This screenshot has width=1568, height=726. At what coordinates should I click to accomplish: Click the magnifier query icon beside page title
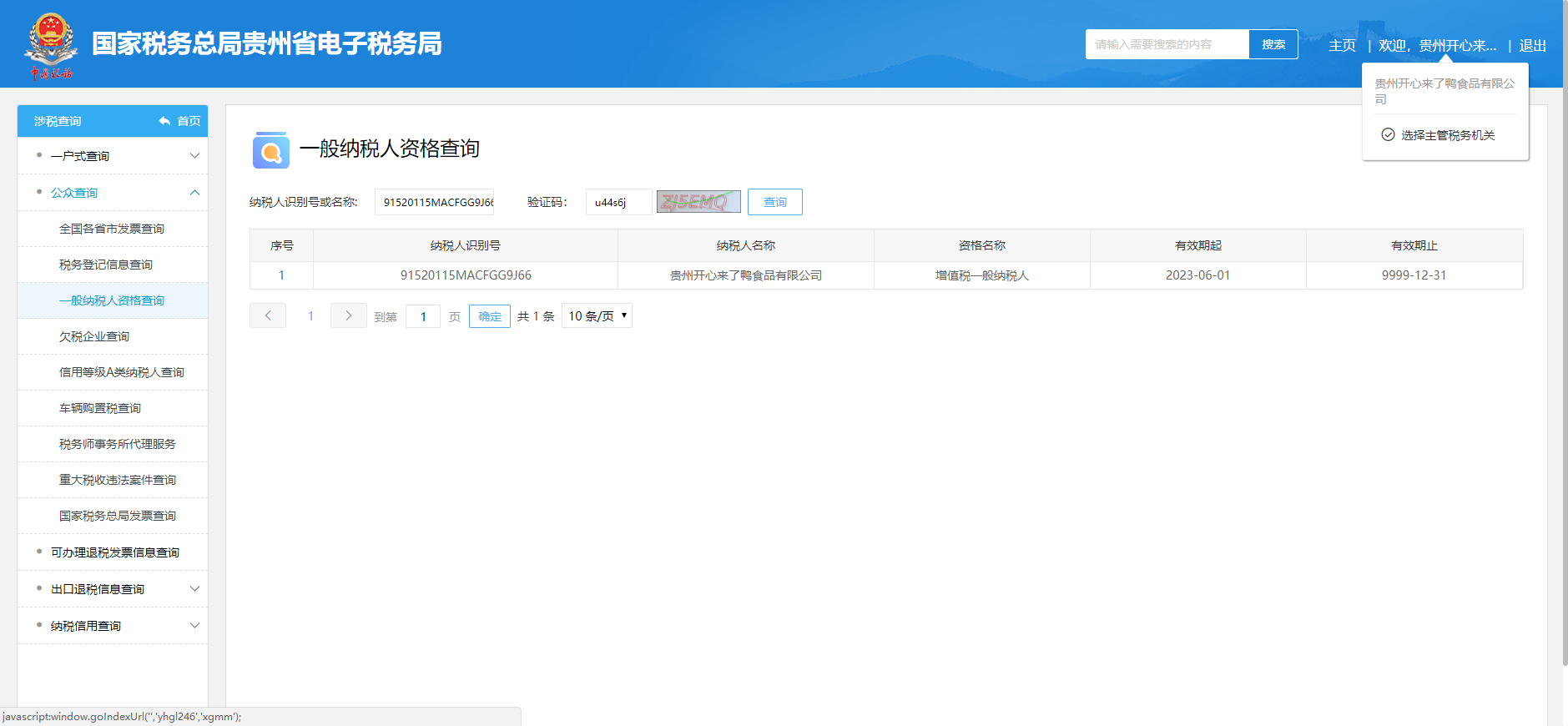click(270, 150)
